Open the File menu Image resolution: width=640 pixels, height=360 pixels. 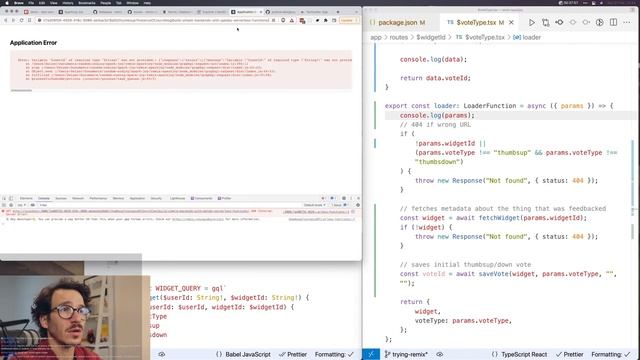(x=31, y=3)
